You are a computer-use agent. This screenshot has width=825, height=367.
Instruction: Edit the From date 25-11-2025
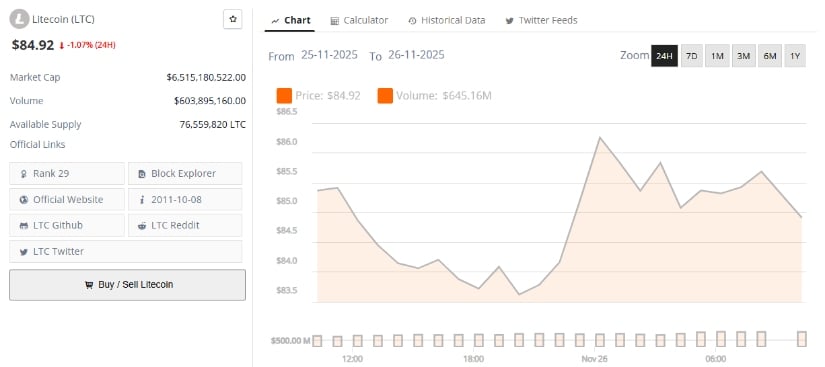point(329,55)
